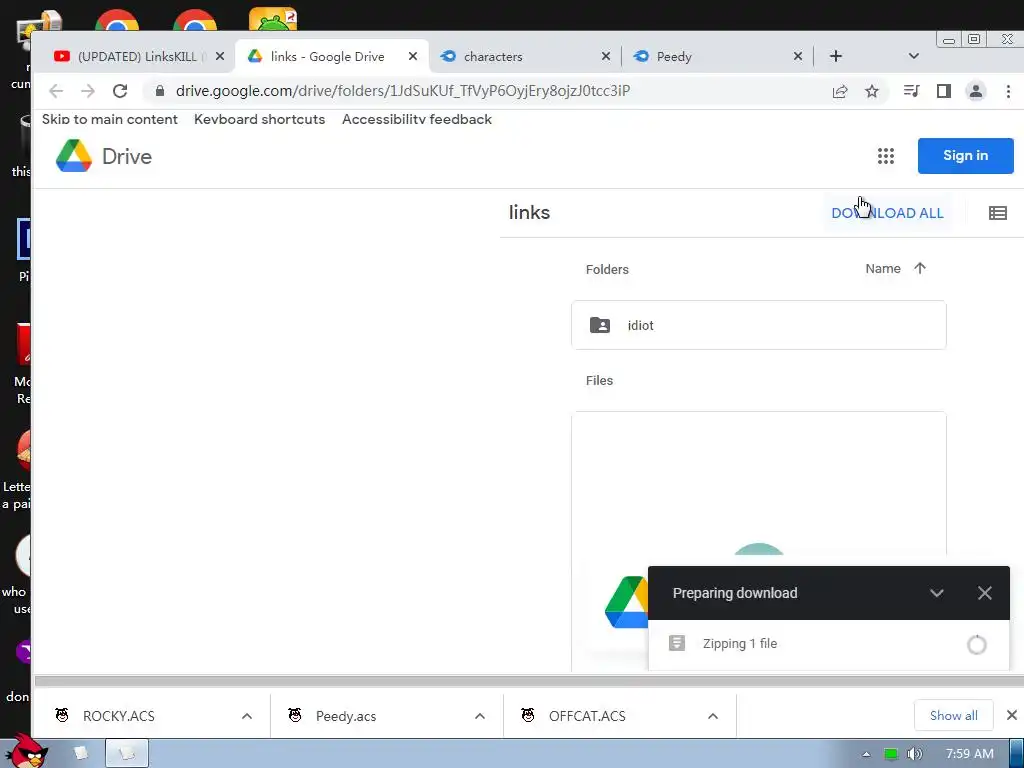The height and width of the screenshot is (768, 1024).
Task: View site security lock info
Action: point(159,91)
